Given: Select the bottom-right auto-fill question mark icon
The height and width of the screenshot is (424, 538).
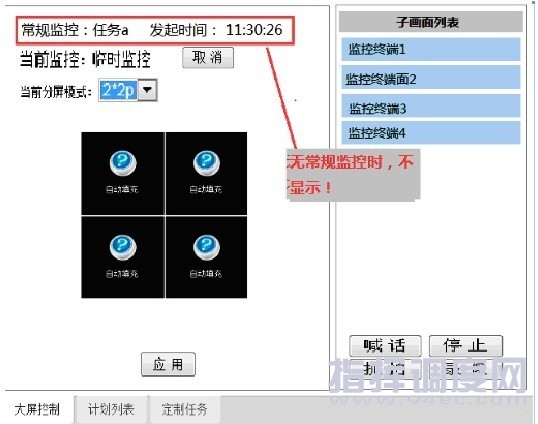Looking at the screenshot, I should [x=207, y=247].
